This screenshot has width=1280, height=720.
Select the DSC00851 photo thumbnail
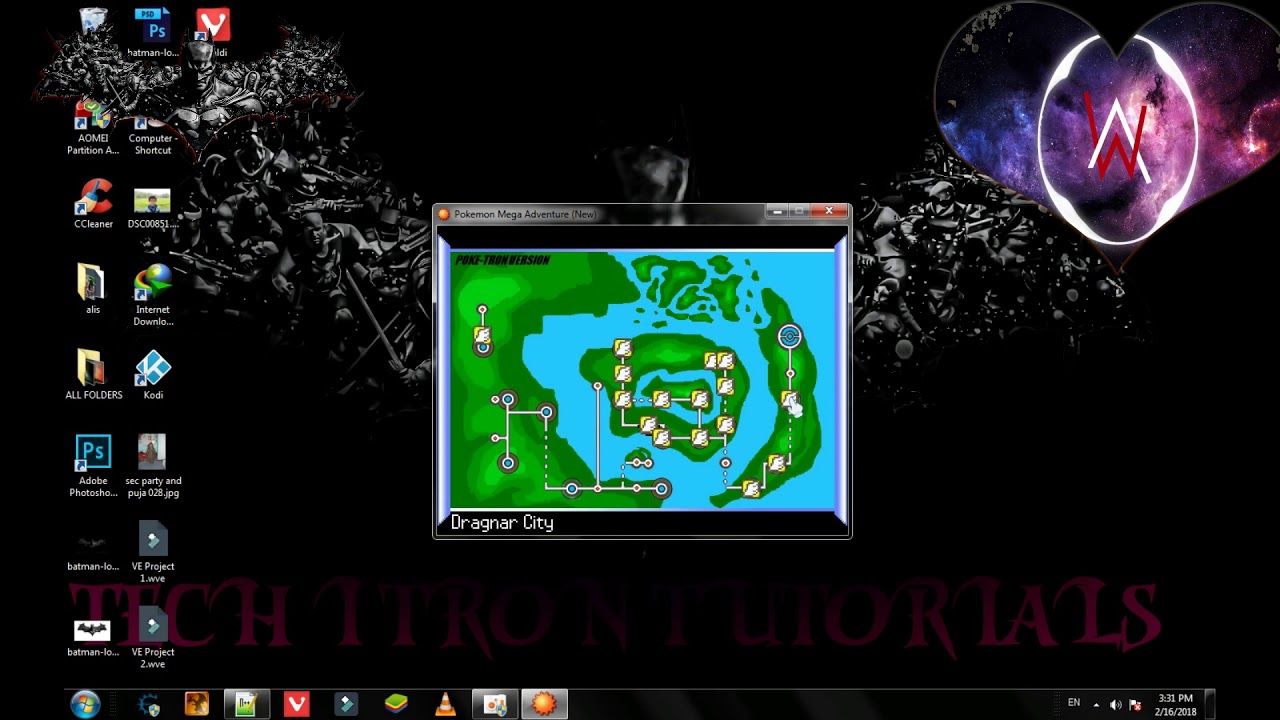pos(153,208)
